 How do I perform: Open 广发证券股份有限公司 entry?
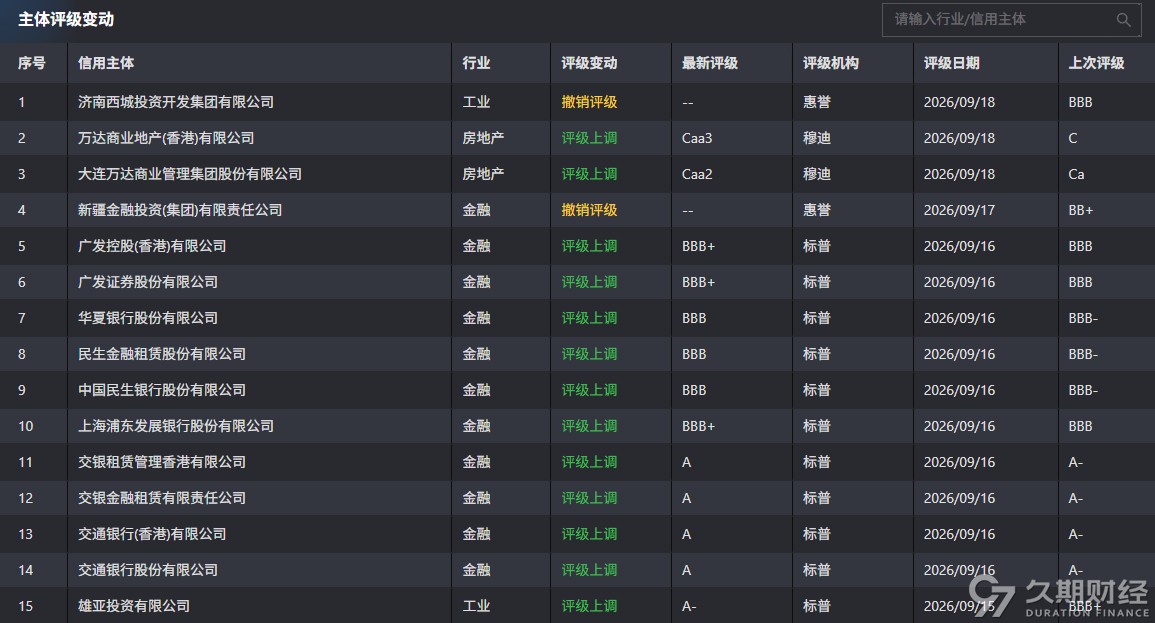click(x=148, y=282)
